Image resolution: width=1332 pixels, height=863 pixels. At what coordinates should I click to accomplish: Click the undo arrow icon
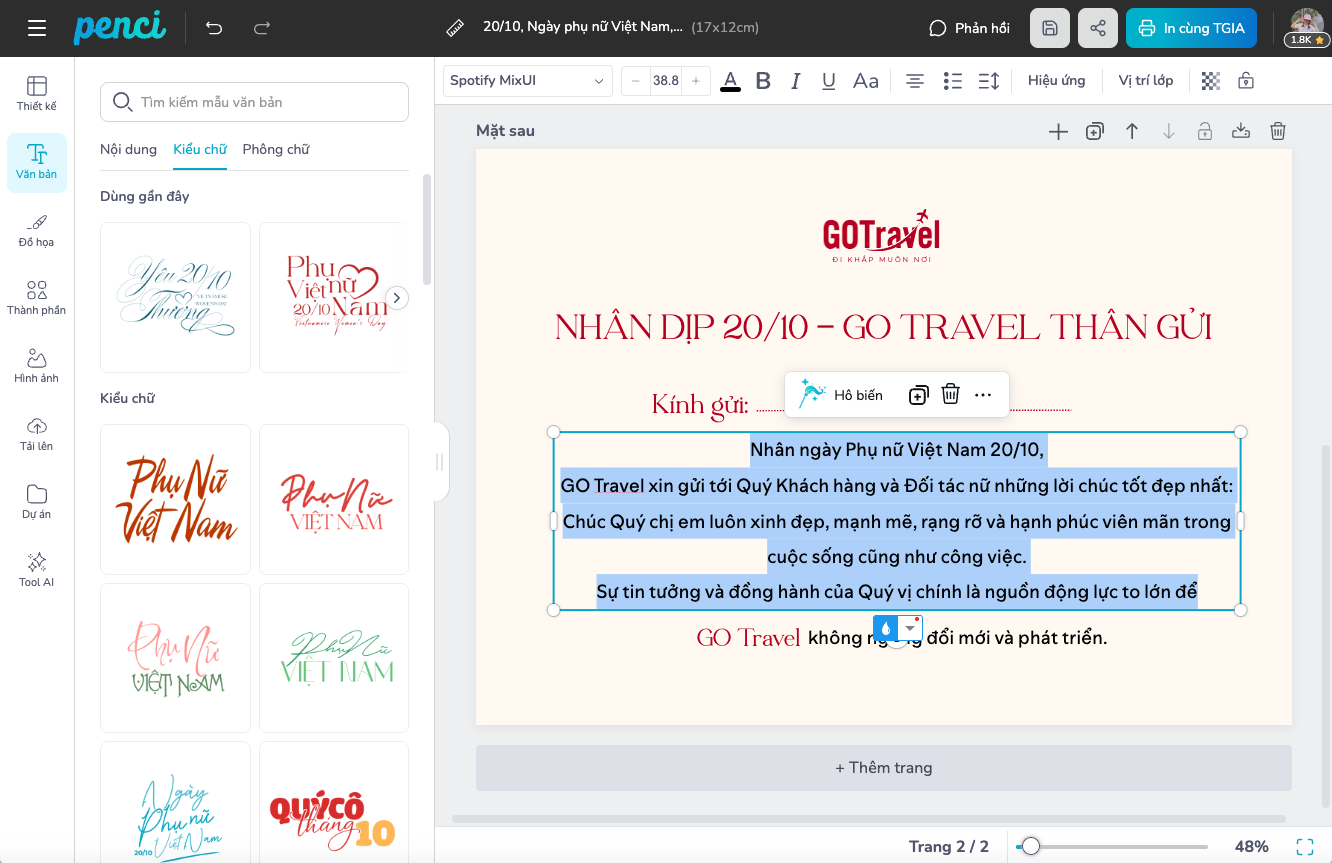[214, 28]
